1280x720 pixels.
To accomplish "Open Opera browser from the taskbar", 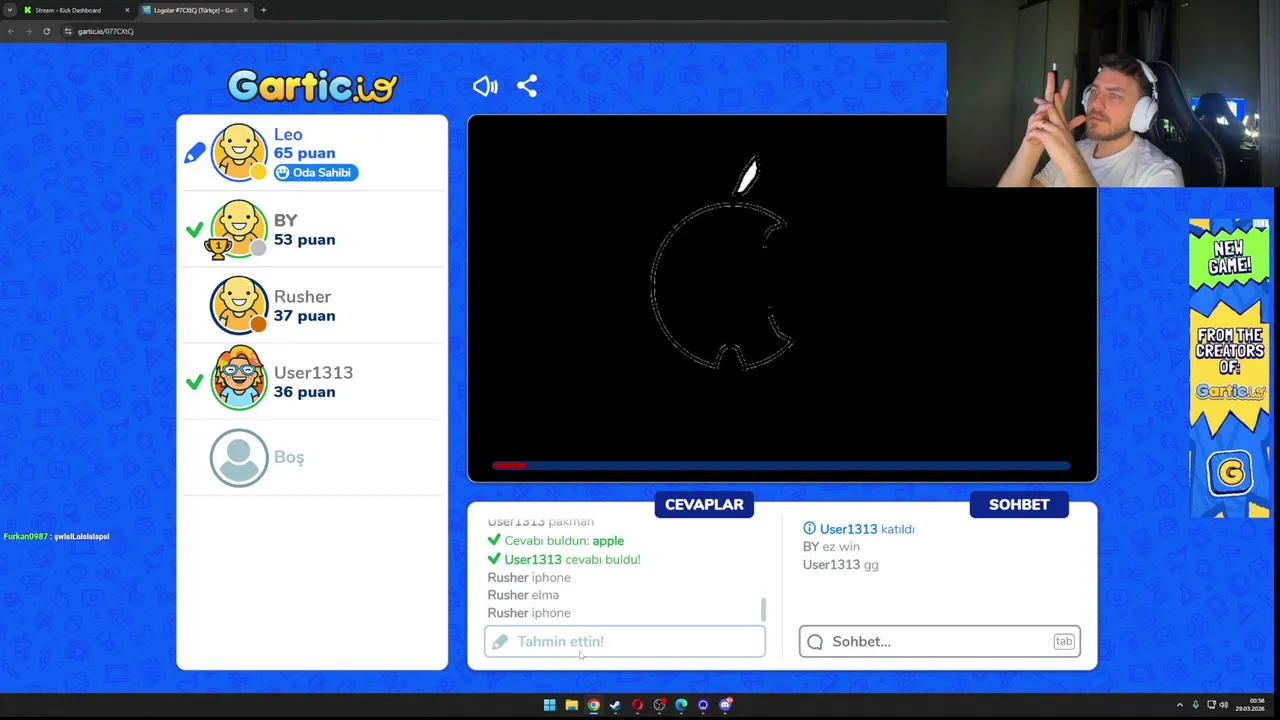I will tap(637, 705).
